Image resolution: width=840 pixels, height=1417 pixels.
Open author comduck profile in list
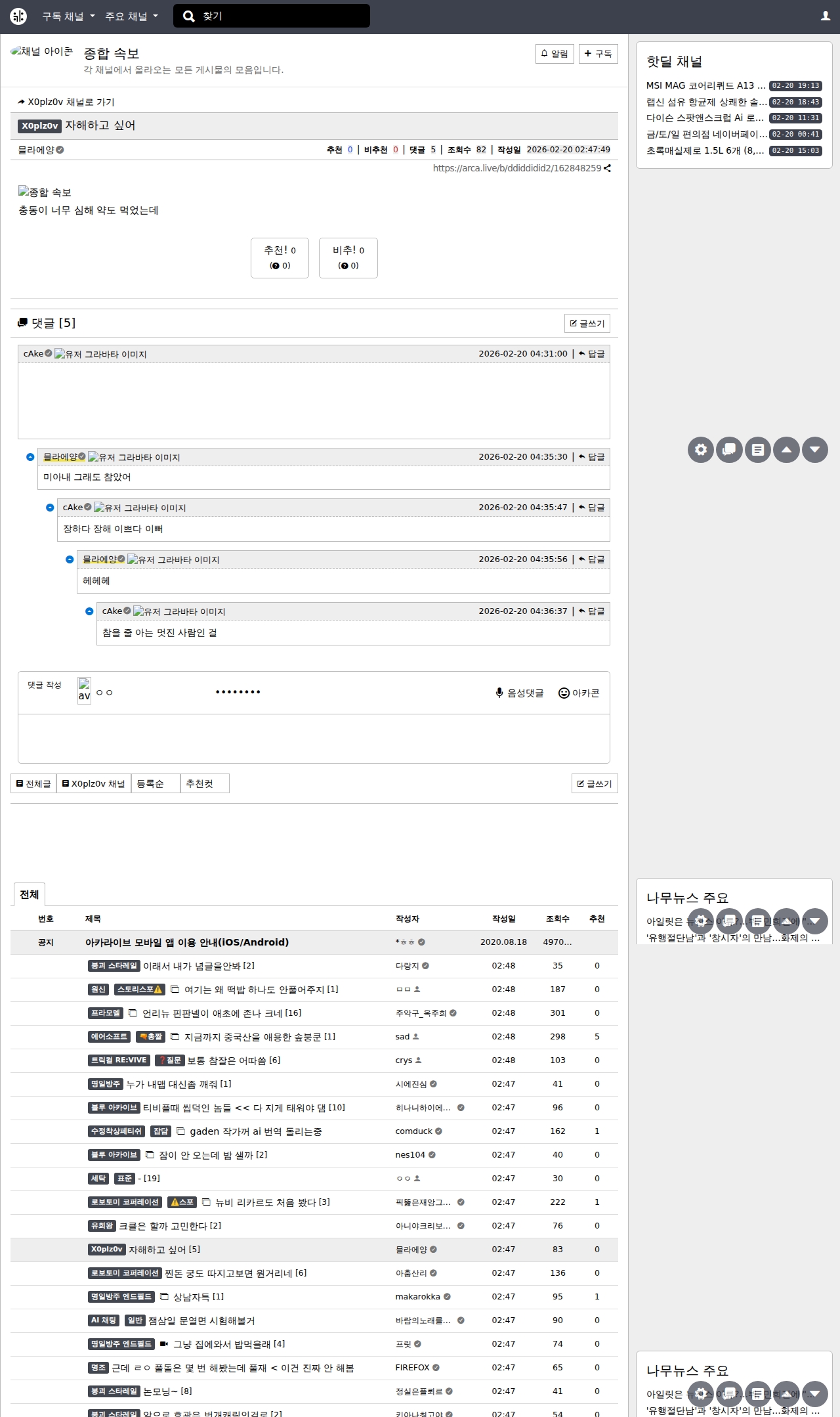point(413,1131)
